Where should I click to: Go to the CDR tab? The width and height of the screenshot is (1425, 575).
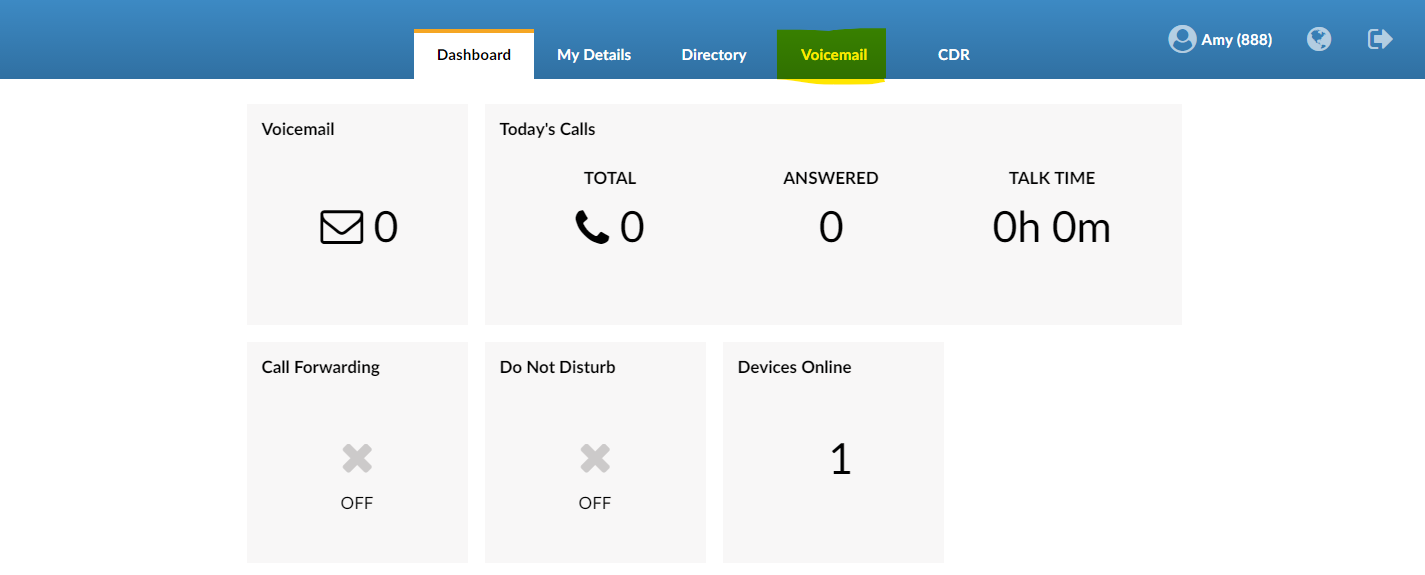click(954, 55)
